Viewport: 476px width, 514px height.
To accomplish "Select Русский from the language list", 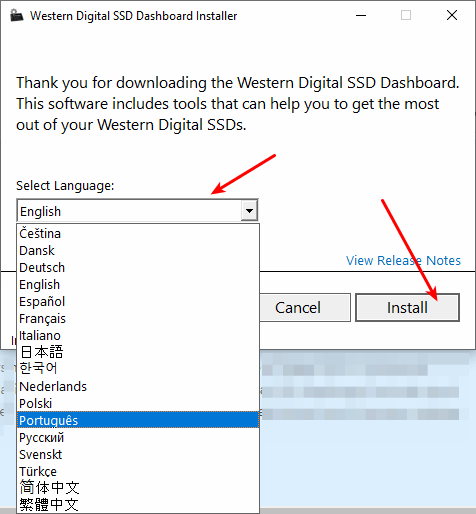I will pyautogui.click(x=138, y=437).
